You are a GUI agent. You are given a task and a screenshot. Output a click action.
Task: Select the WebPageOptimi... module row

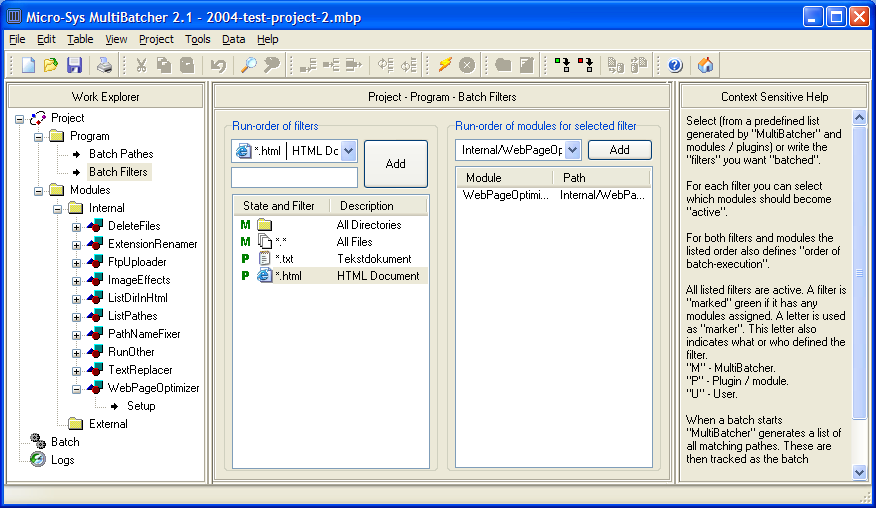(554, 195)
